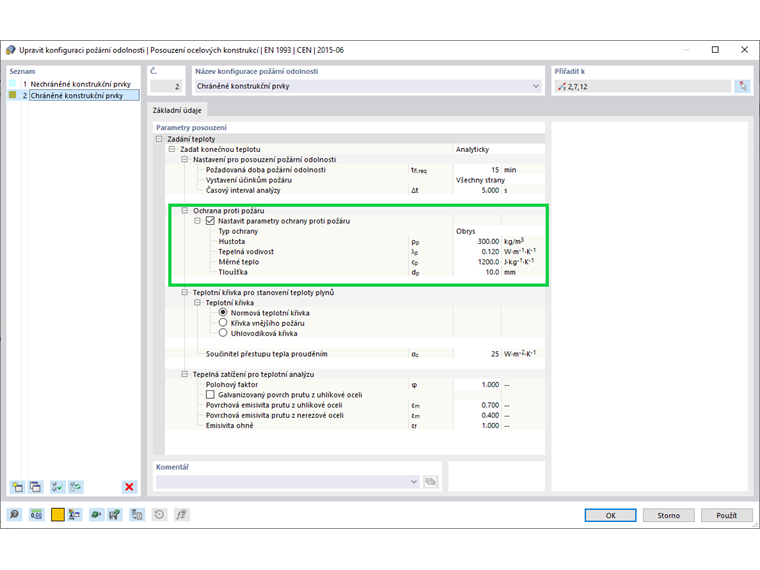Viewport: 760px width, 570px height.
Task: Click the red X delete icon
Action: (x=129, y=487)
